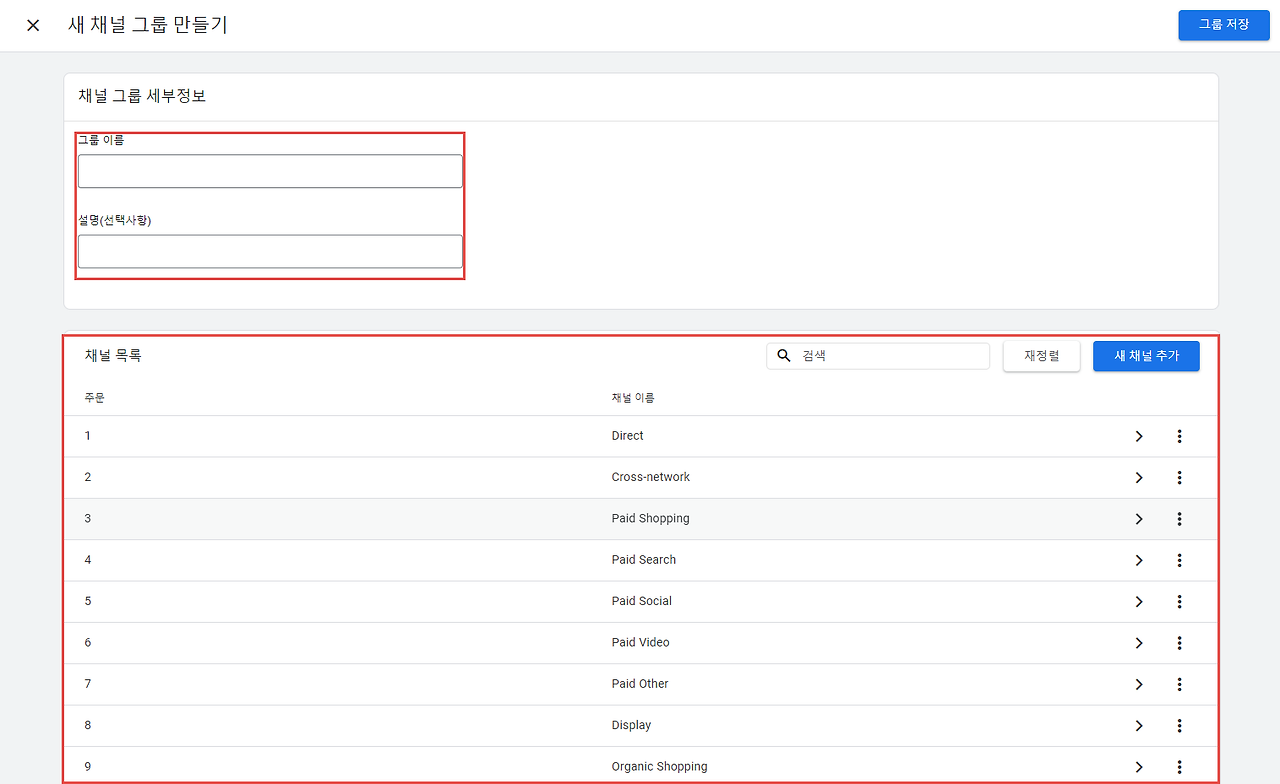Open more options for Direct channel
Viewport: 1280px width, 784px height.
click(1180, 436)
